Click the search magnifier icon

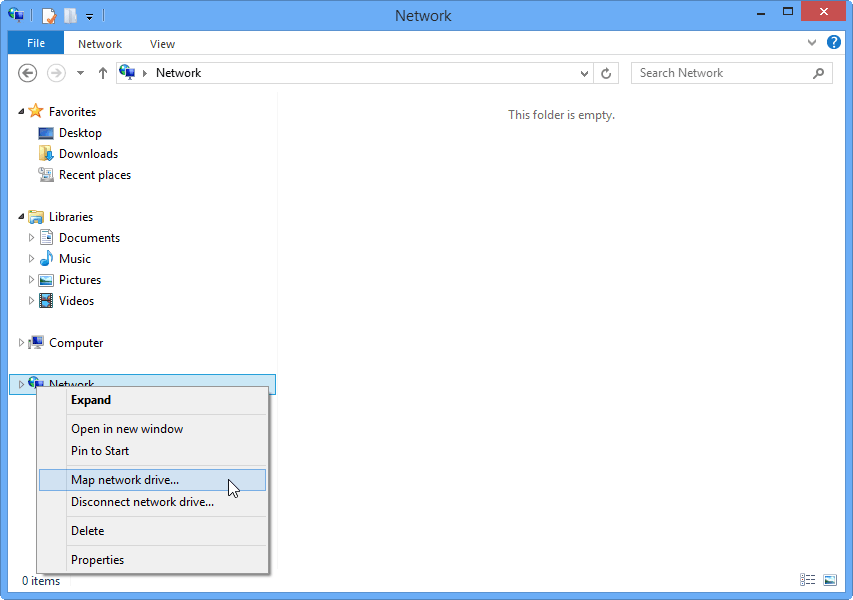point(818,73)
